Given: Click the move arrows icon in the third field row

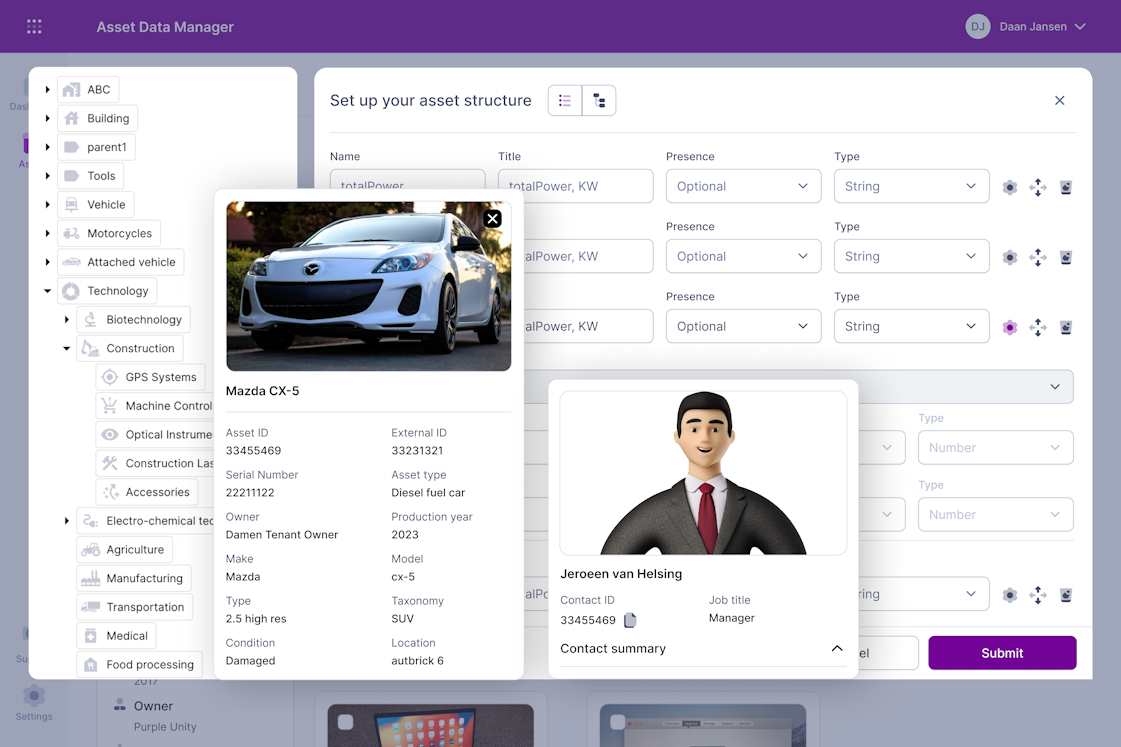Looking at the screenshot, I should [x=1038, y=327].
